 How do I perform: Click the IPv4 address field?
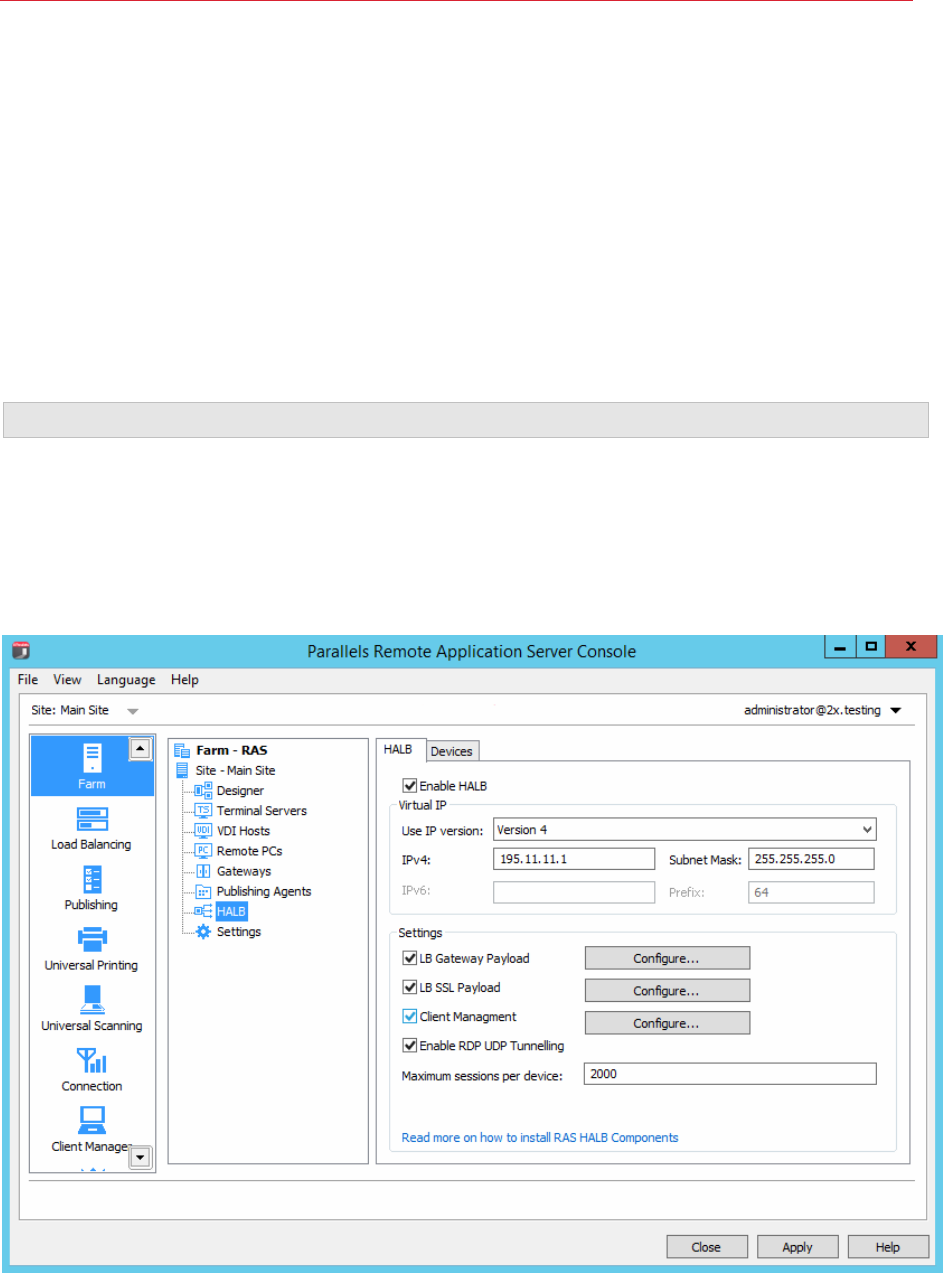[x=574, y=859]
